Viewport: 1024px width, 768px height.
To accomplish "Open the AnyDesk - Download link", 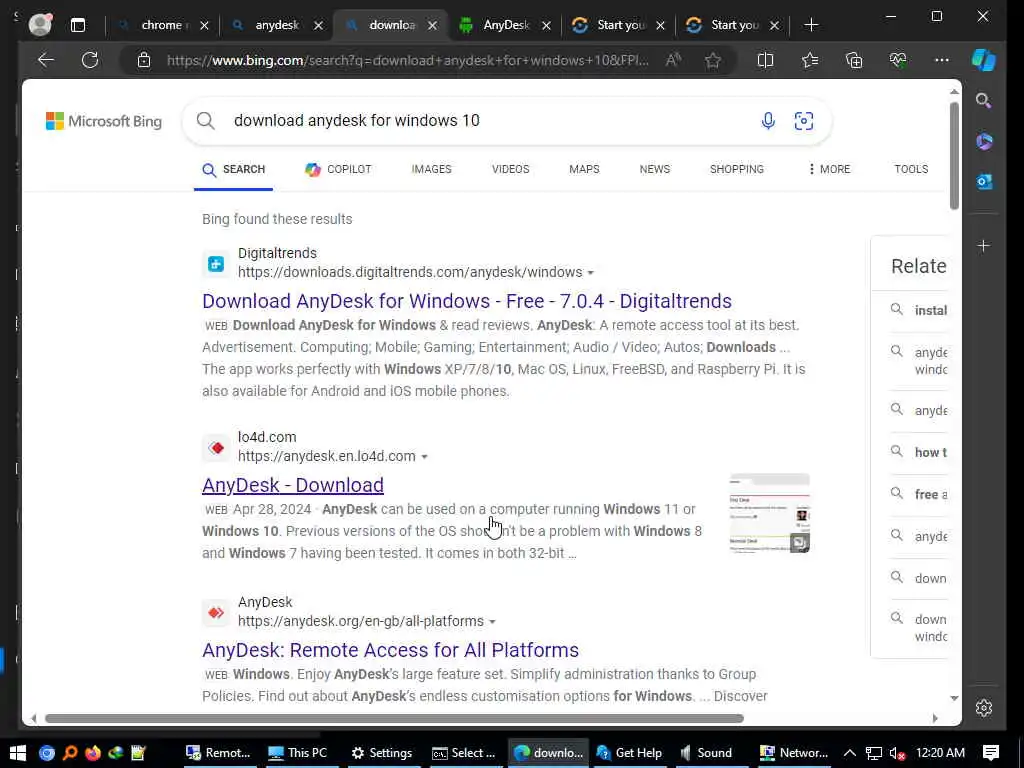I will click(x=293, y=485).
